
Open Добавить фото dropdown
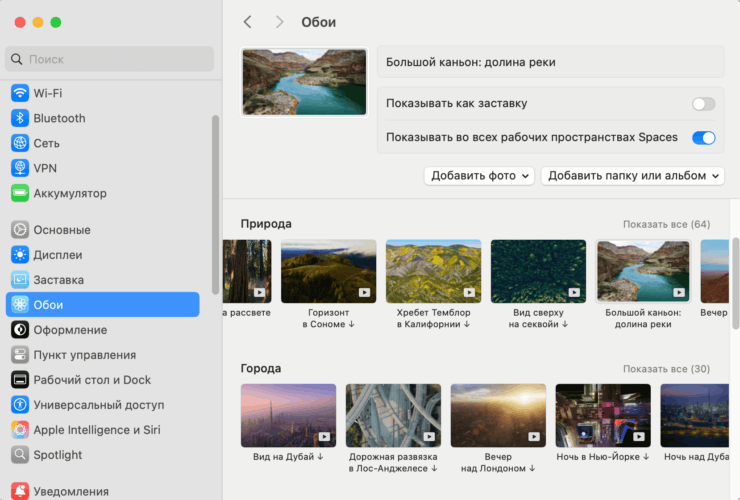pyautogui.click(x=480, y=176)
